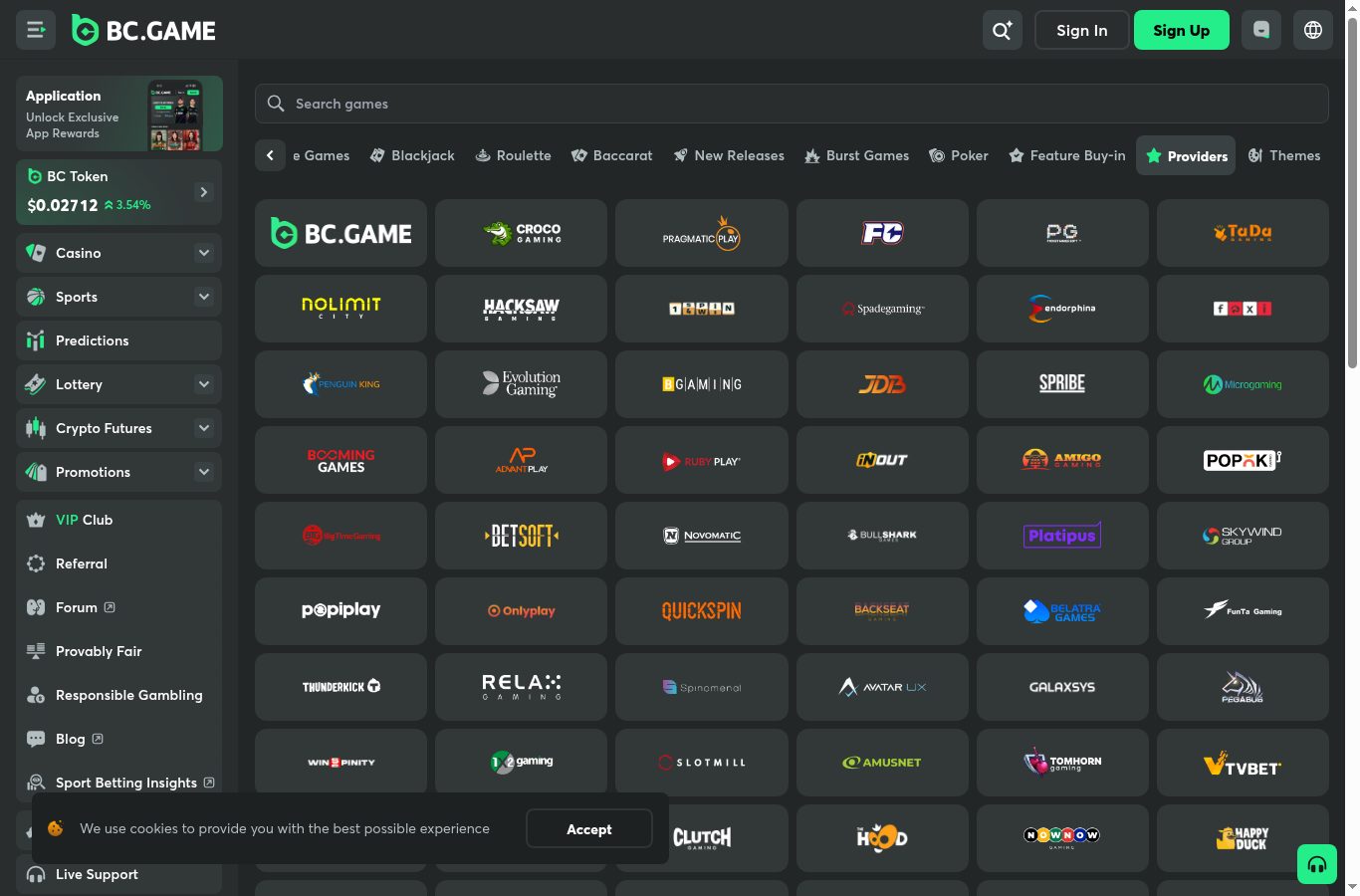The width and height of the screenshot is (1360, 896).
Task: Open the TVBET provider tile
Action: click(x=1243, y=763)
